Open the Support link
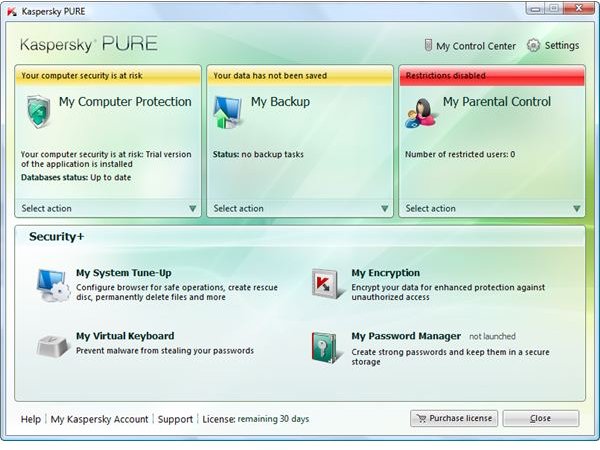 175,419
